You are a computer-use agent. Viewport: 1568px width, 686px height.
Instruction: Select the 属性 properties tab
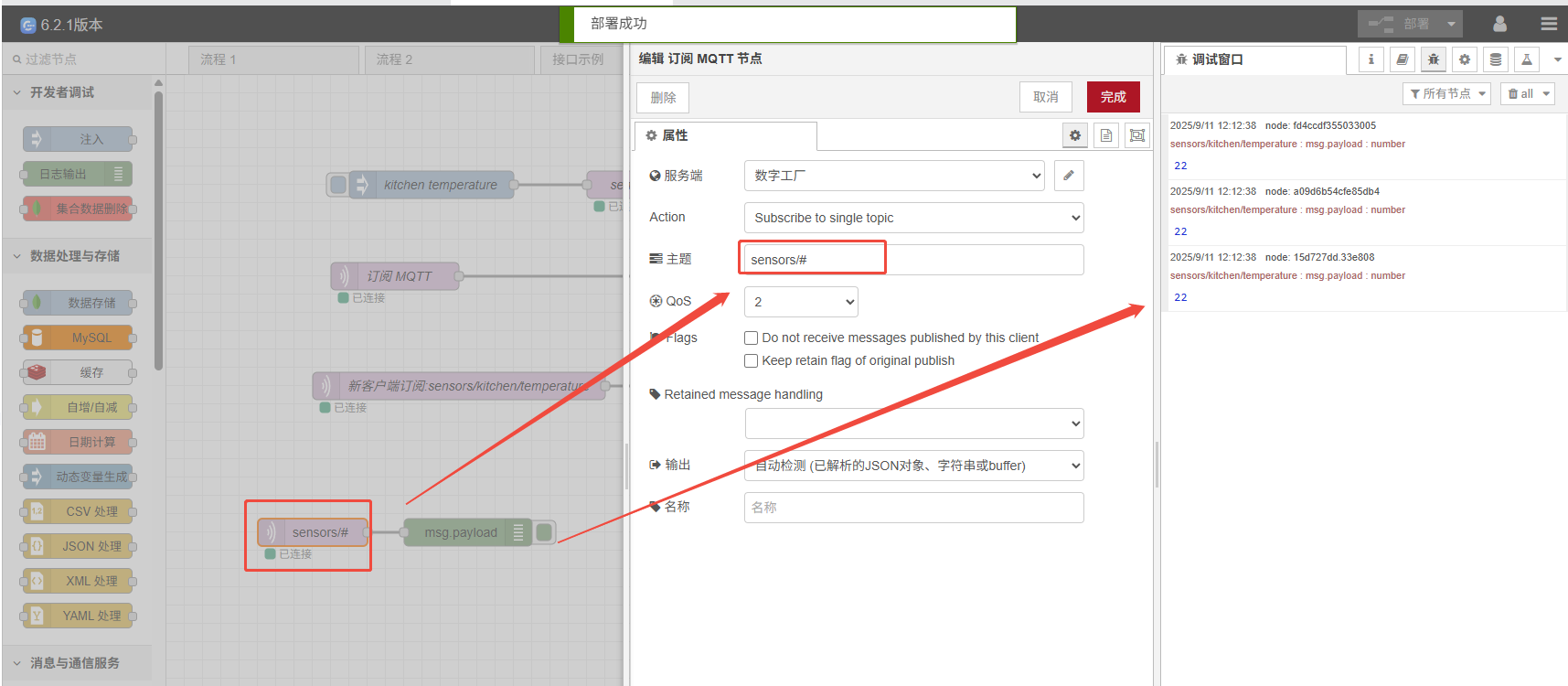[725, 135]
